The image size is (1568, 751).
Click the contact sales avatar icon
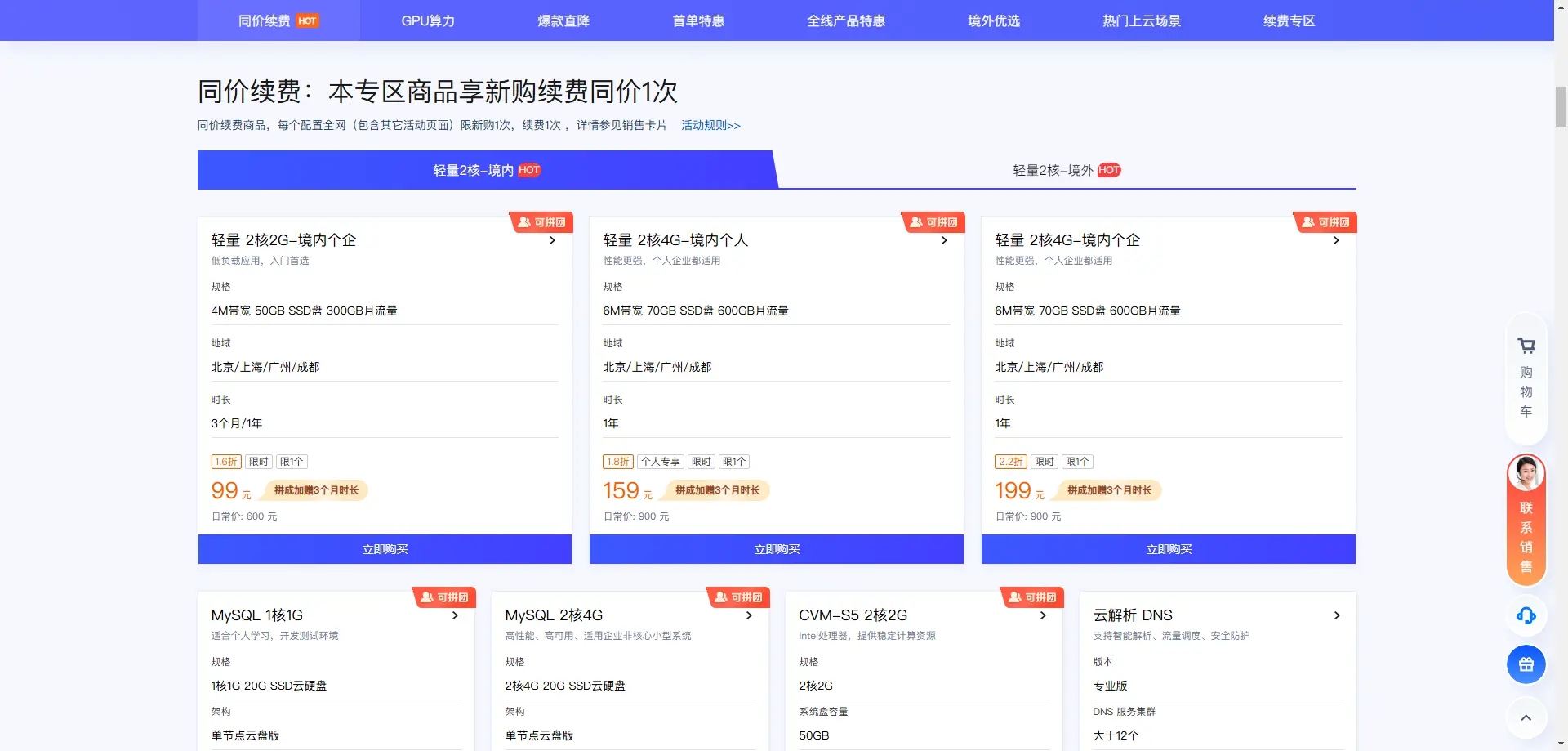coord(1526,473)
